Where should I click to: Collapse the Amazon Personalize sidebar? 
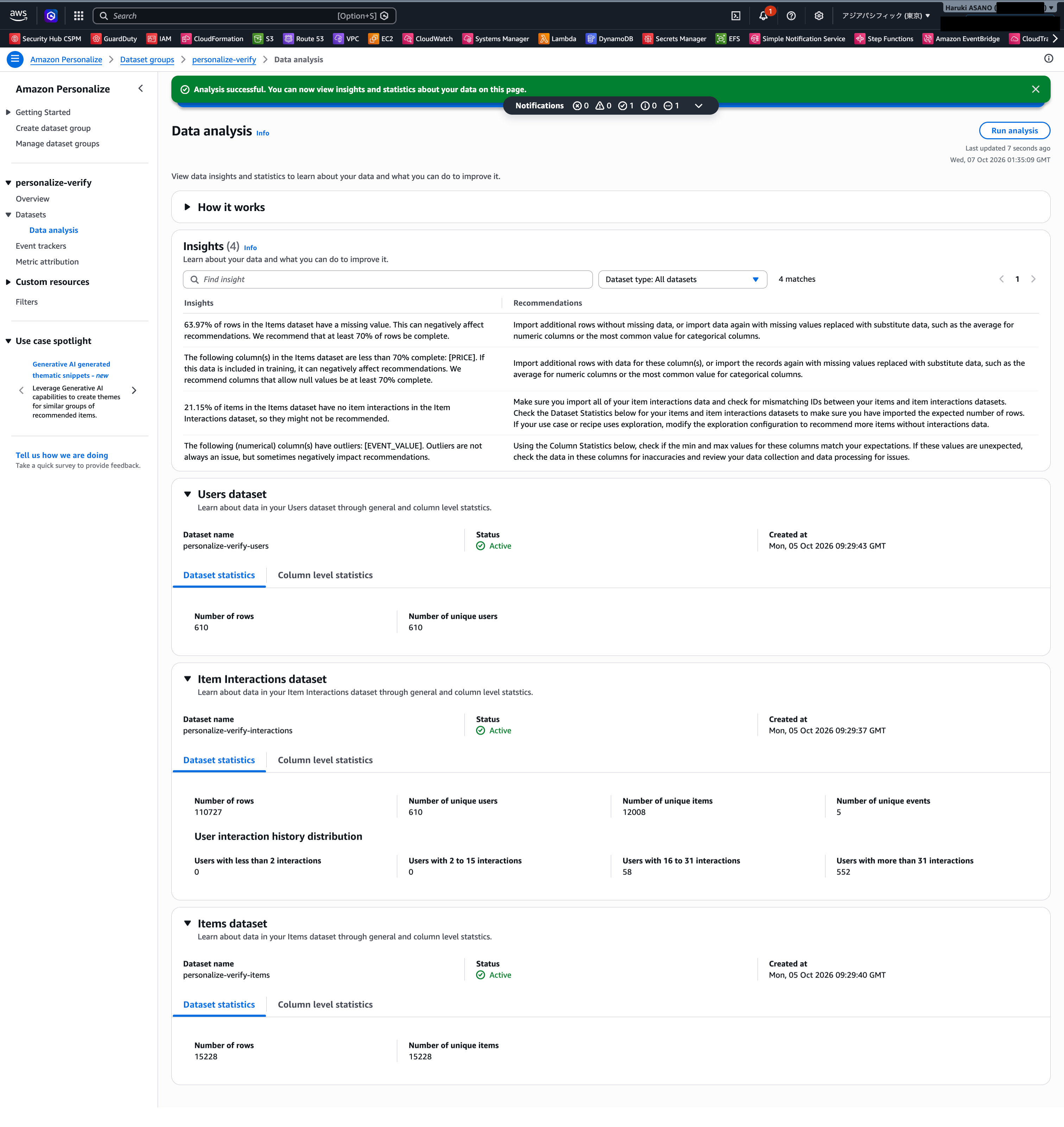point(141,88)
